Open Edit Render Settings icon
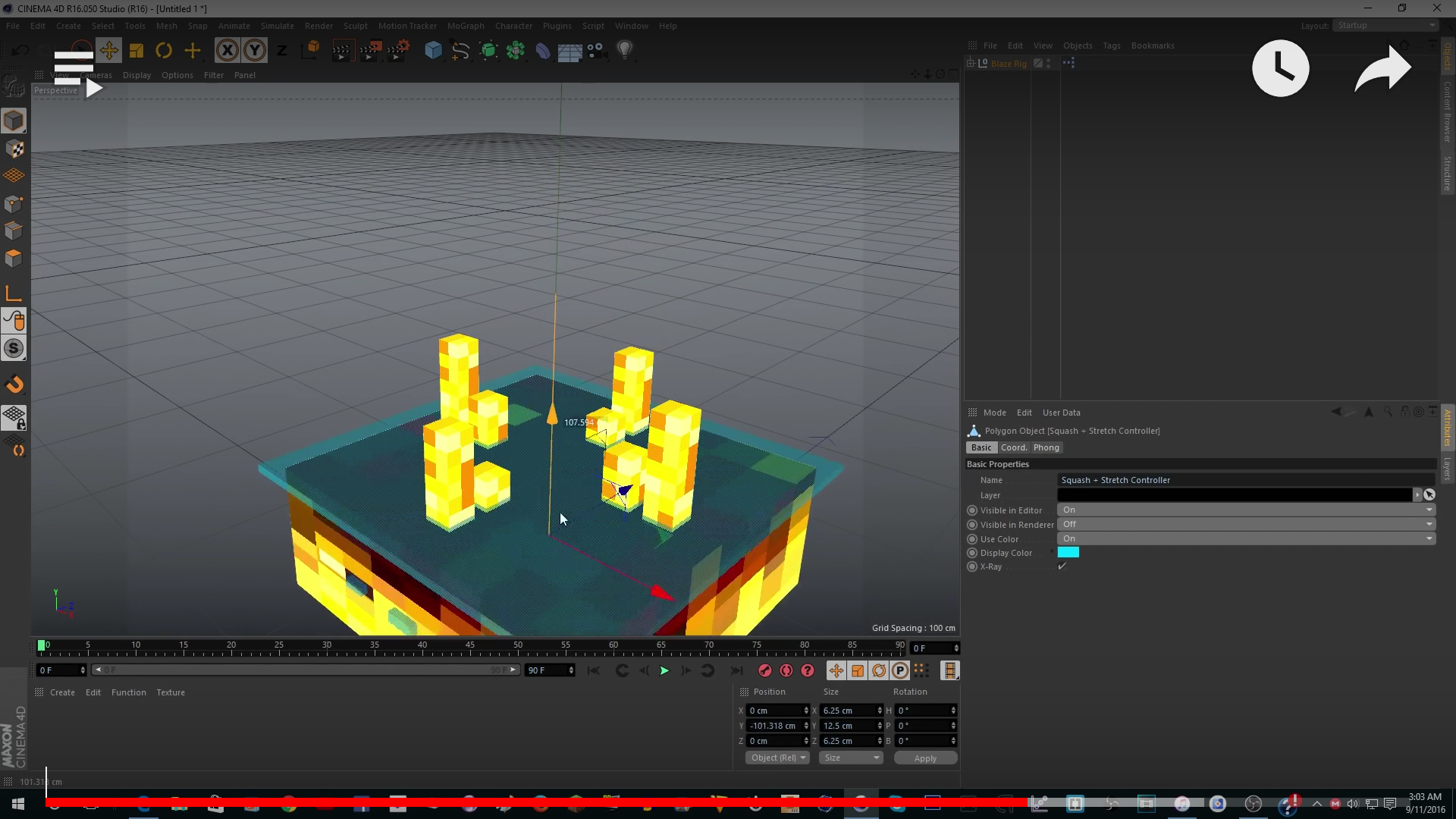The width and height of the screenshot is (1456, 819). click(399, 51)
